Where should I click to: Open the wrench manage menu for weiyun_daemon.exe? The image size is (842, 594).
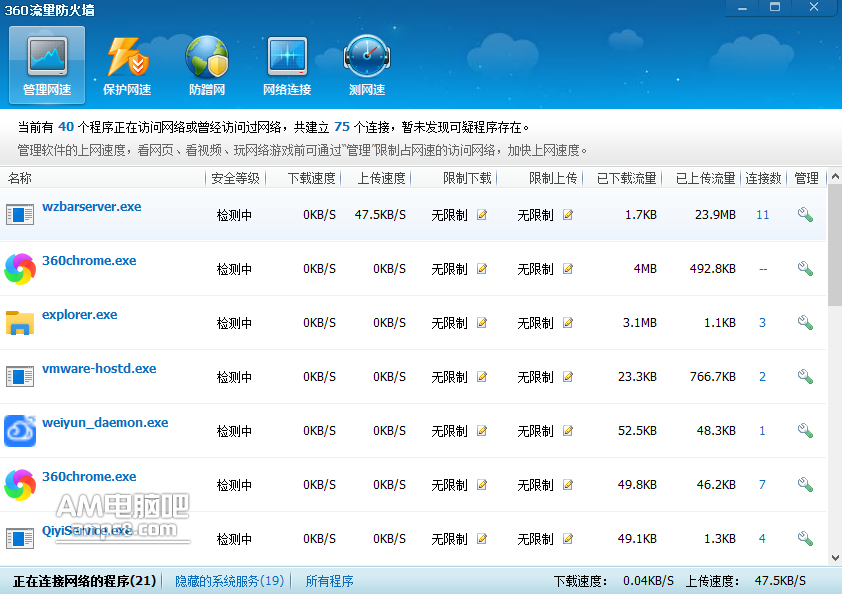coord(805,431)
